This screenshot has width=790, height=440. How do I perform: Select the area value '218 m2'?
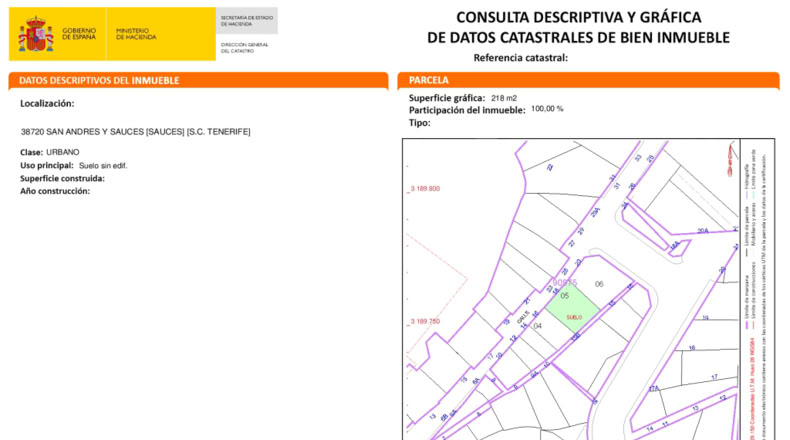point(504,98)
